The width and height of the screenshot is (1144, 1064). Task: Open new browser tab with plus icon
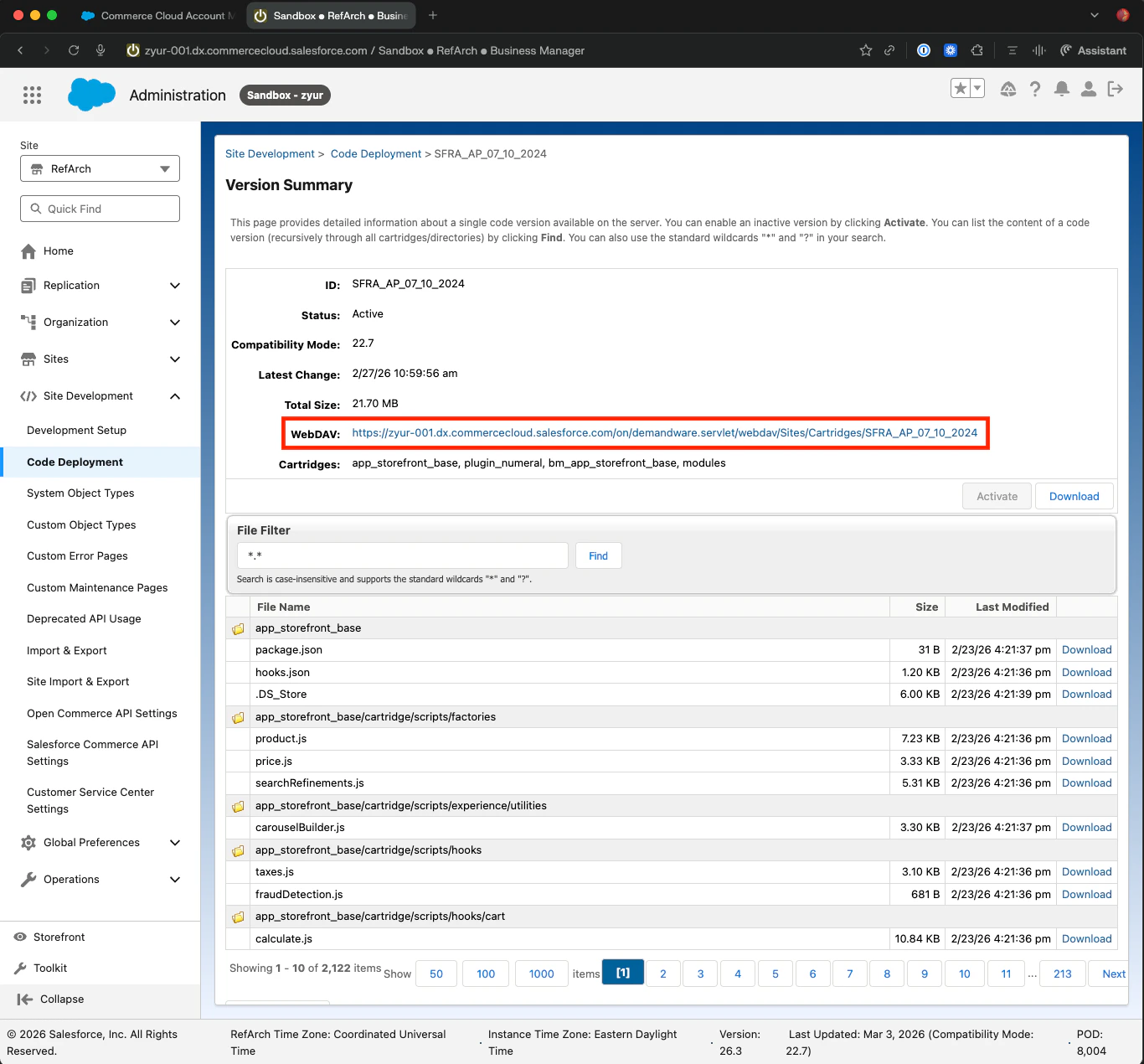coord(433,15)
